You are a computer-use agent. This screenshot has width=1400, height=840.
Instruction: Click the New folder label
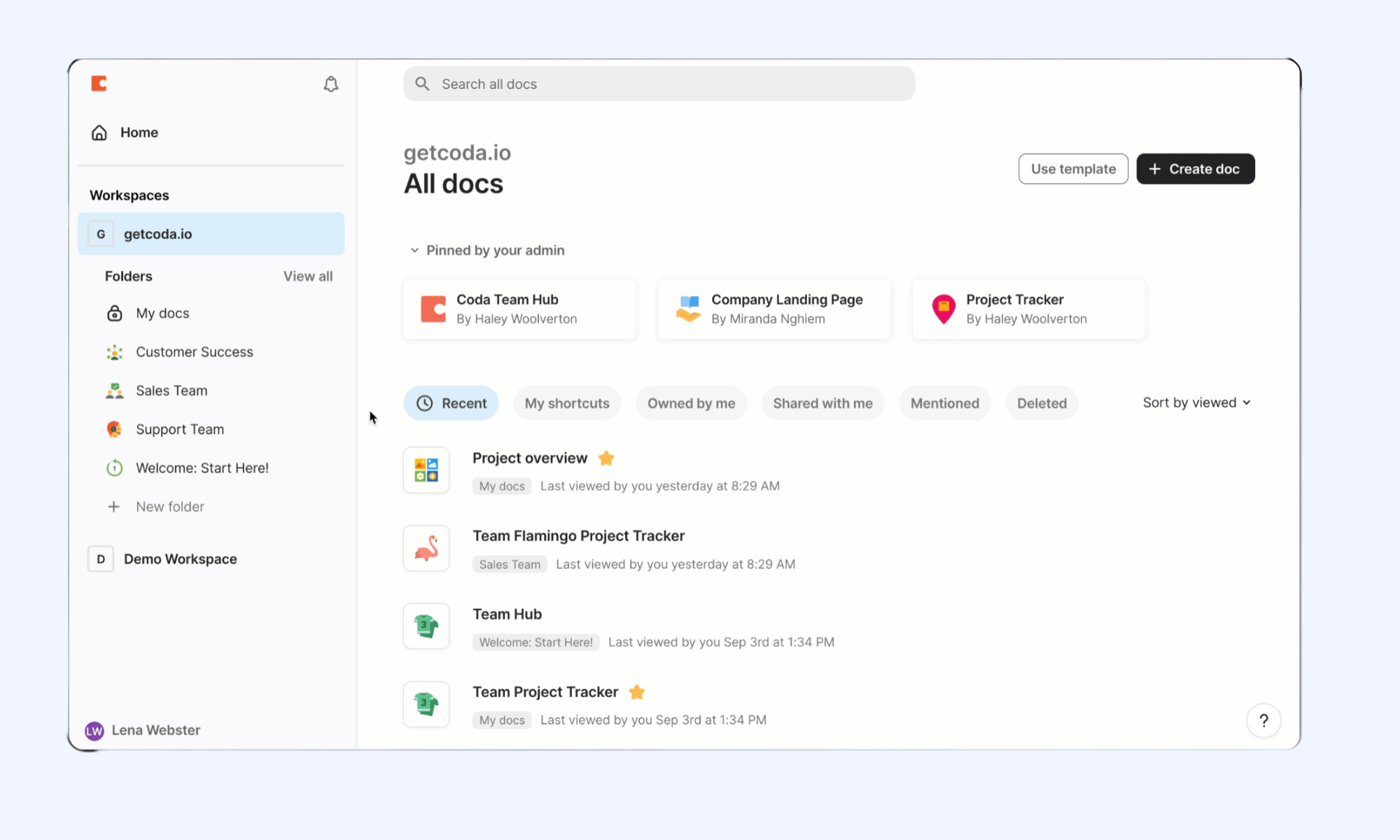pos(170,507)
